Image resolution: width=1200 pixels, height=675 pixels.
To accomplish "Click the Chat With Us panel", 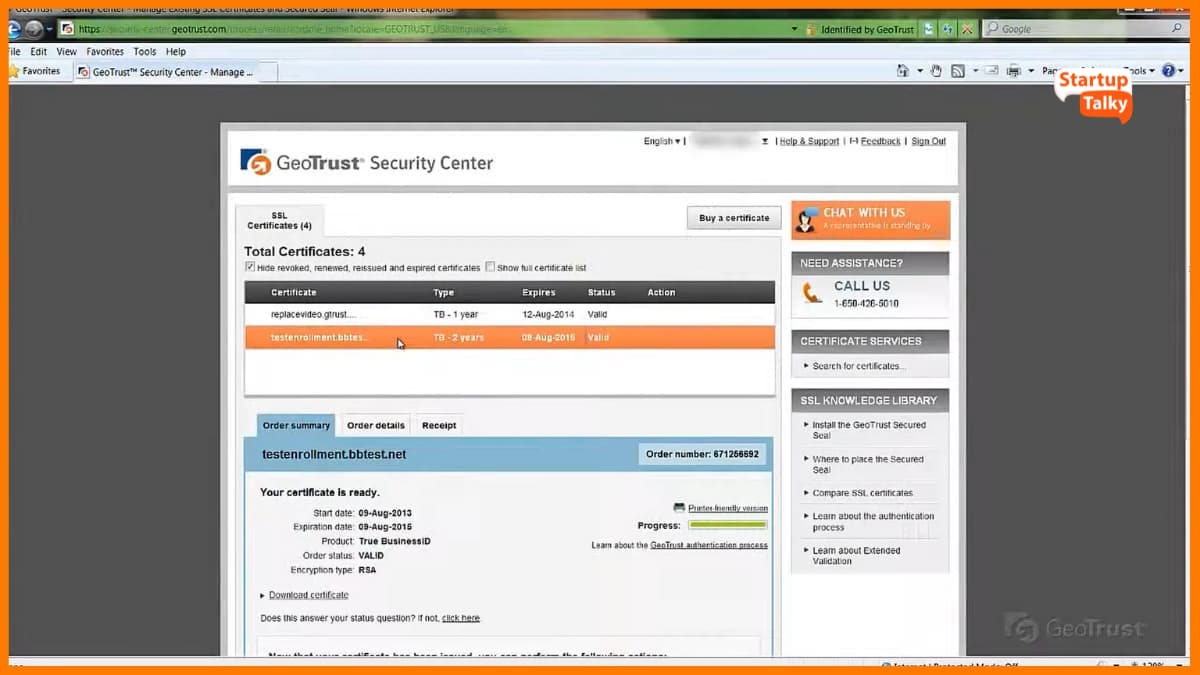I will click(x=870, y=218).
